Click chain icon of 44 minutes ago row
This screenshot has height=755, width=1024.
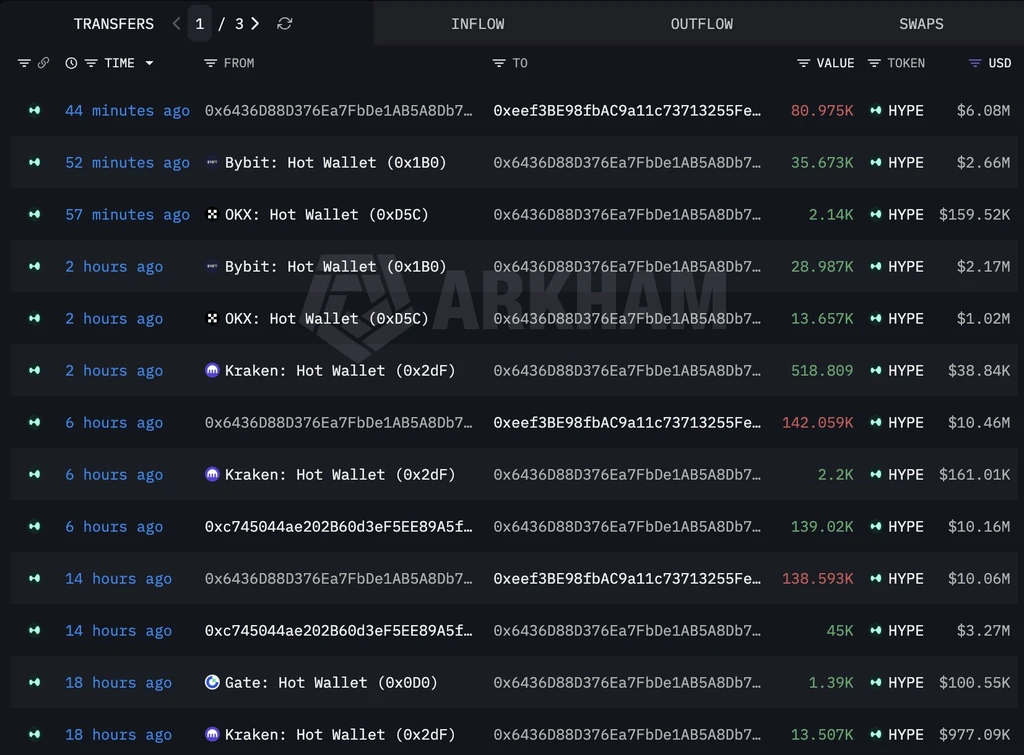tap(35, 110)
